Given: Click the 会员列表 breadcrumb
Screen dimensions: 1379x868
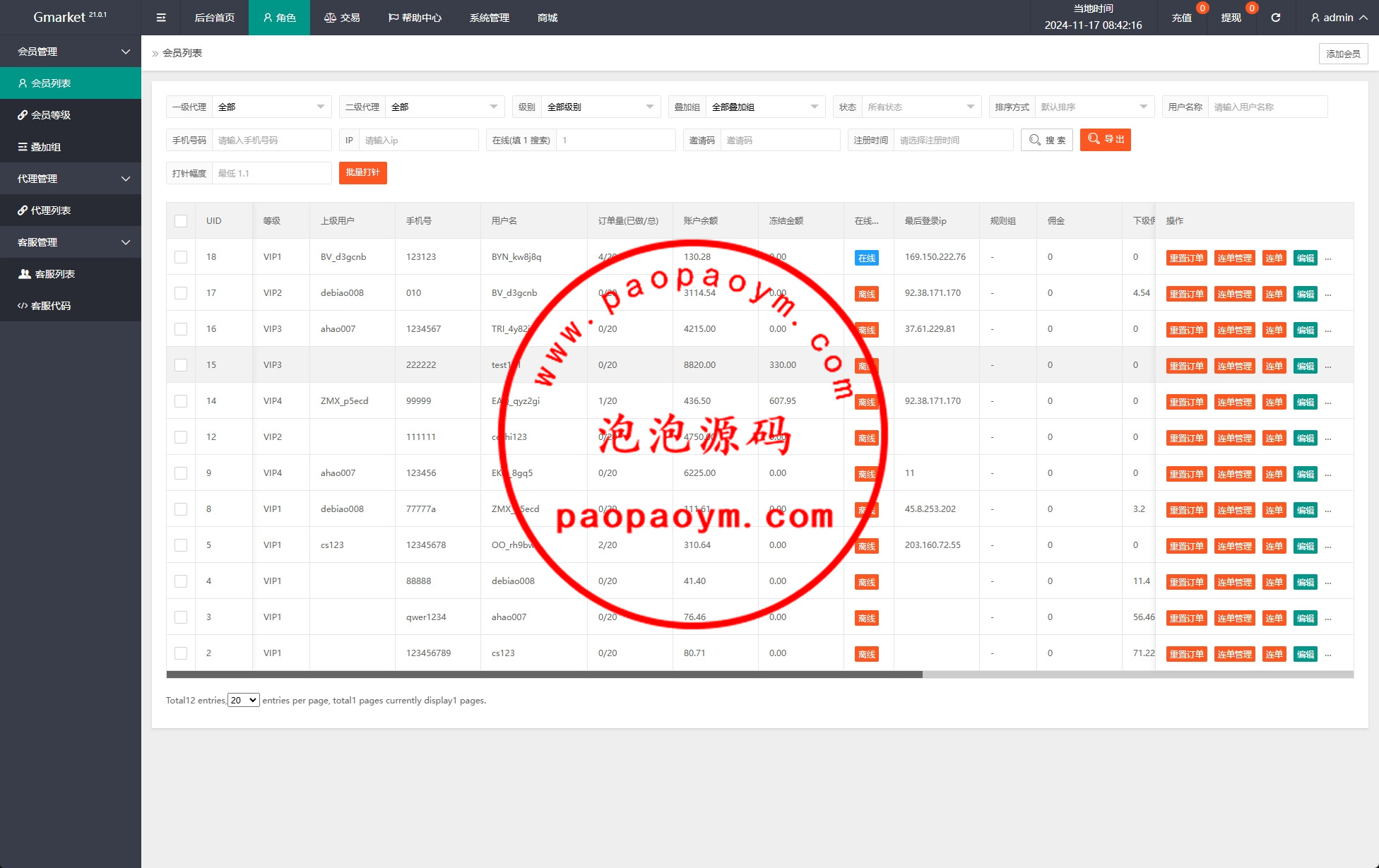Looking at the screenshot, I should (182, 53).
